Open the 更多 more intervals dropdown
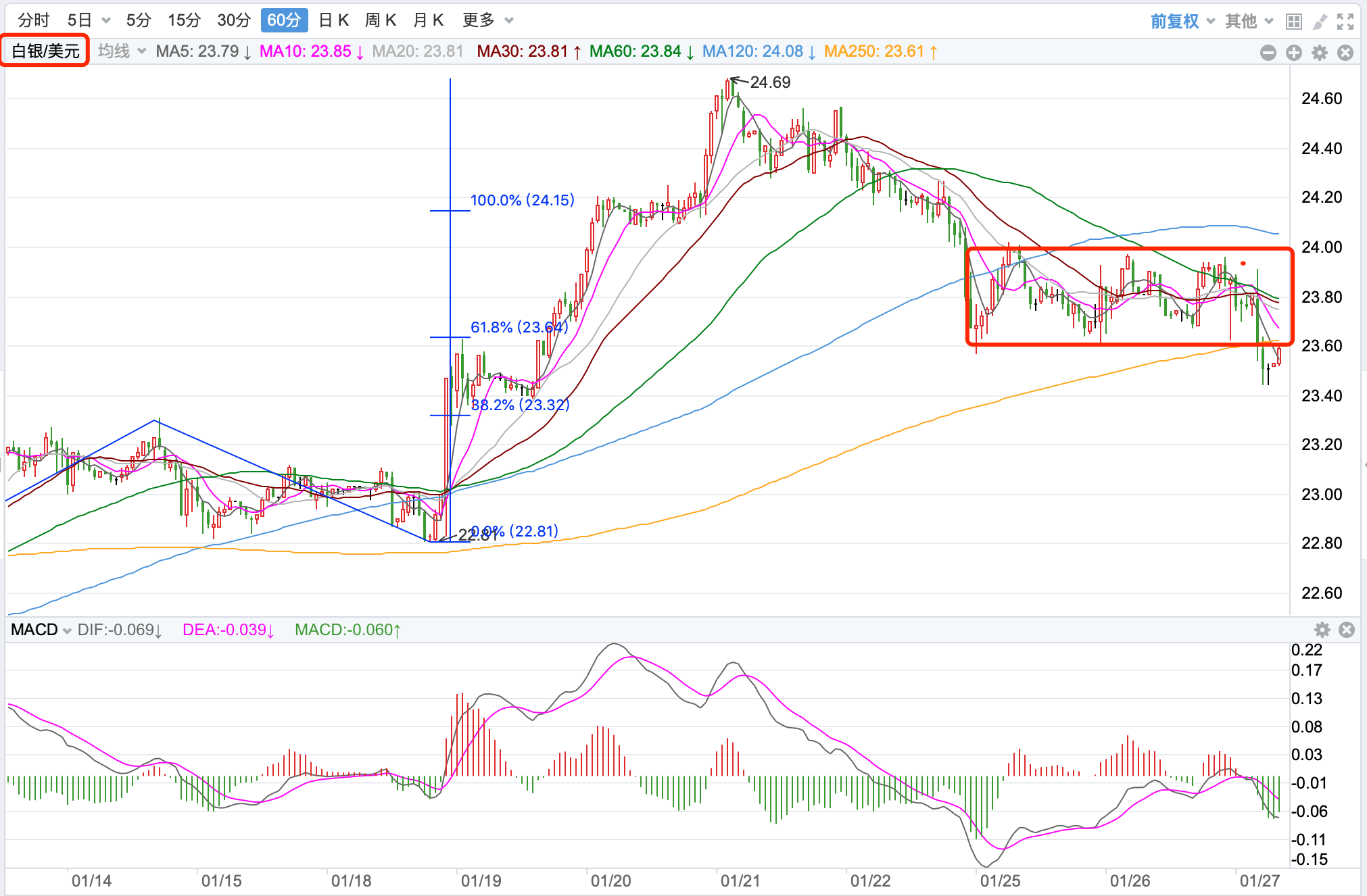 pos(488,20)
